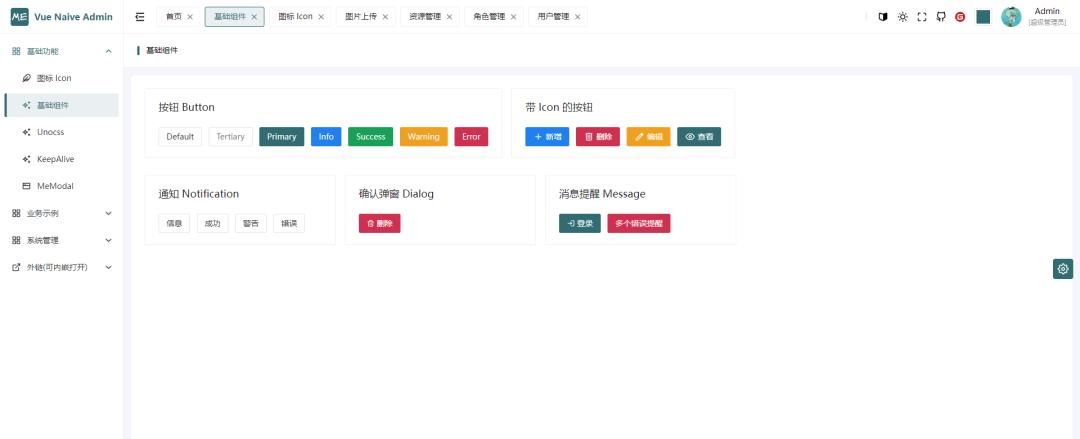Open KeepAlive in the sidebar
Viewport: 1080px width, 439px height.
(x=61, y=159)
